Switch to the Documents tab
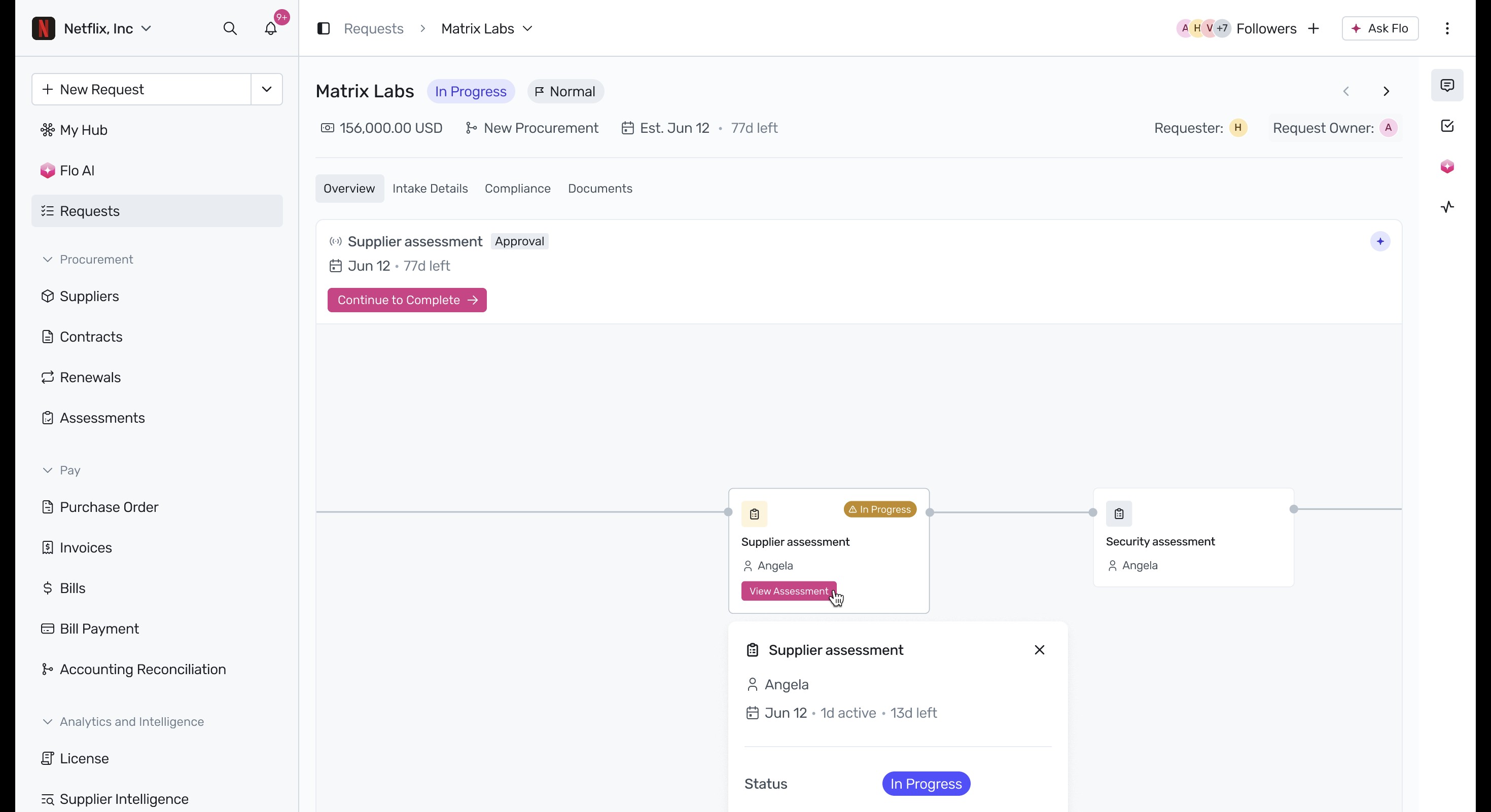 click(599, 189)
